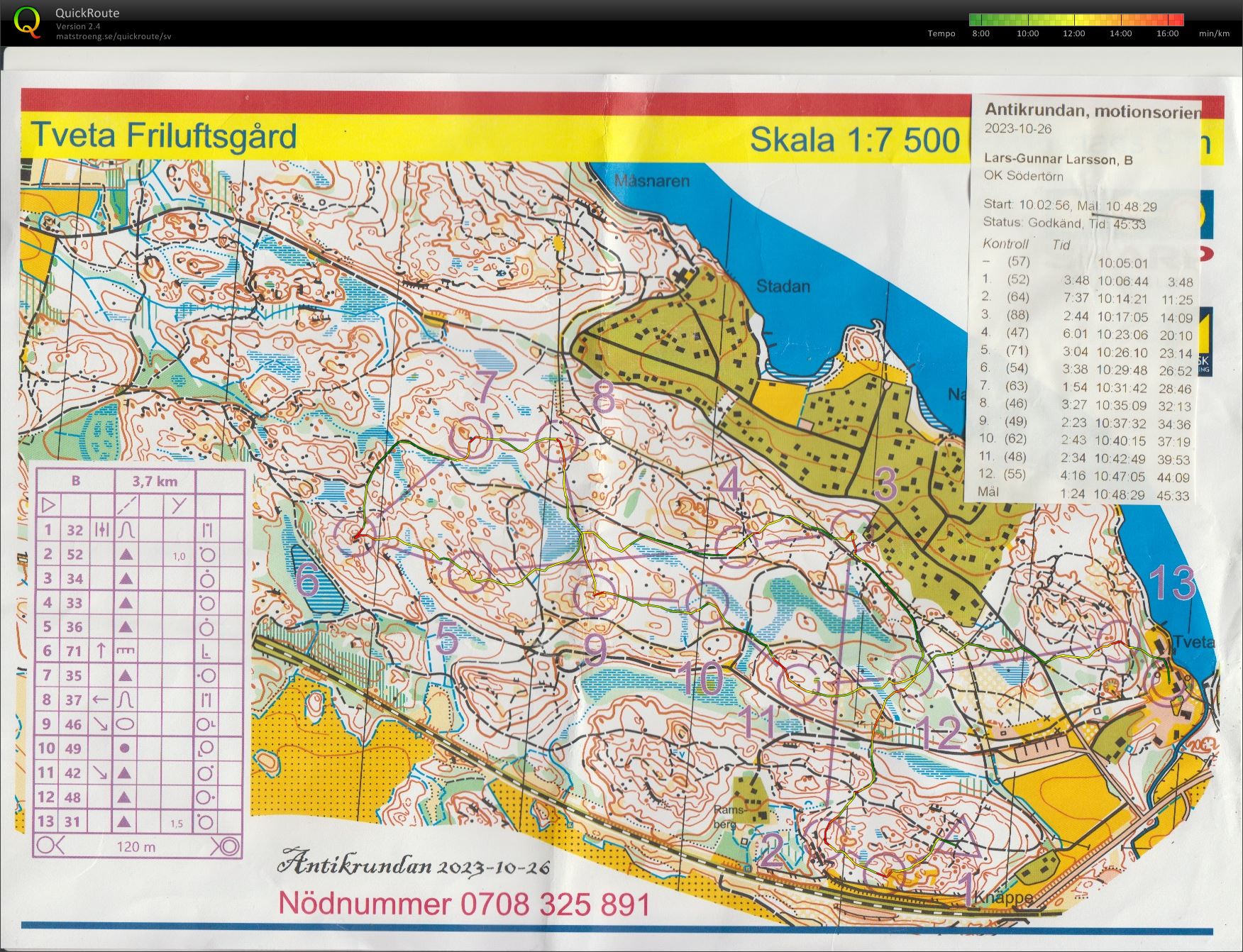Open the matstroeng.se/quickroute/sv link
This screenshot has height=952, width=1243.
click(x=114, y=36)
